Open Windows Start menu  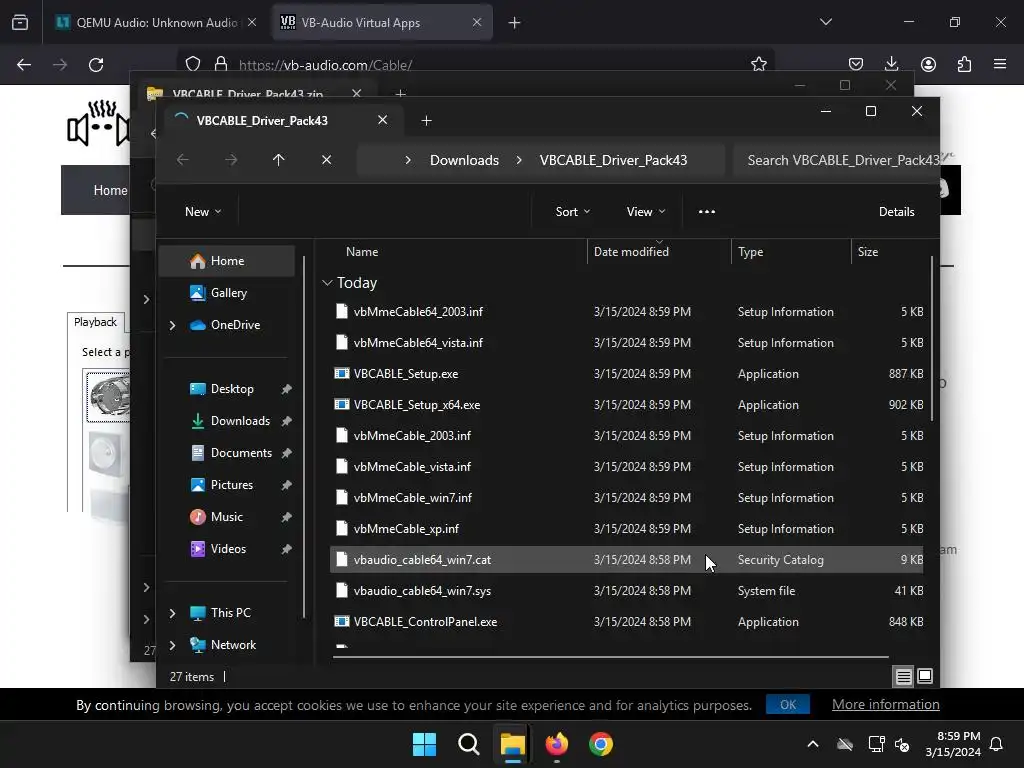click(x=424, y=744)
